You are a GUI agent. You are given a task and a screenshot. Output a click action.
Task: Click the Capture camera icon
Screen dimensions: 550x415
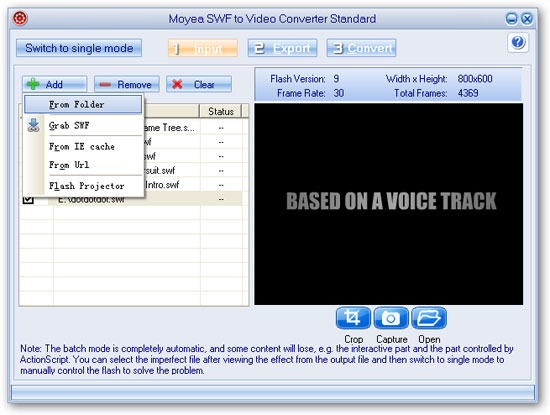tap(391, 318)
